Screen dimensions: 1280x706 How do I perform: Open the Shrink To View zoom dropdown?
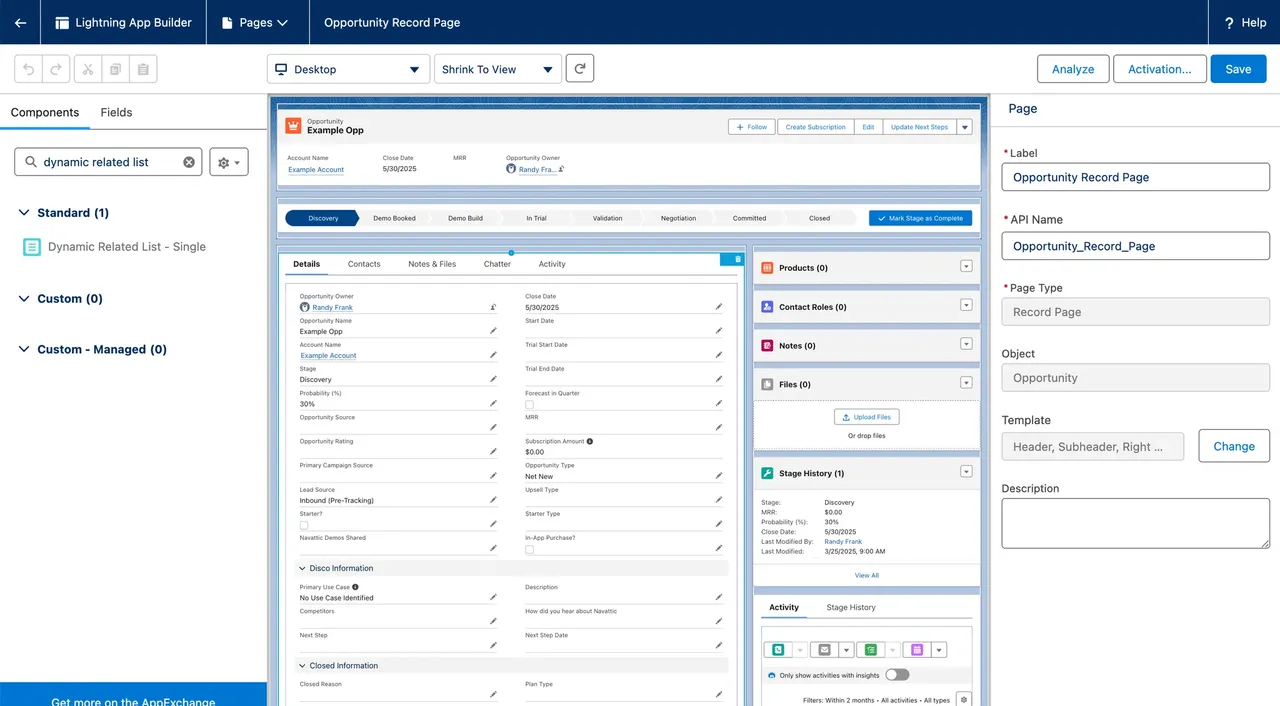[498, 69]
